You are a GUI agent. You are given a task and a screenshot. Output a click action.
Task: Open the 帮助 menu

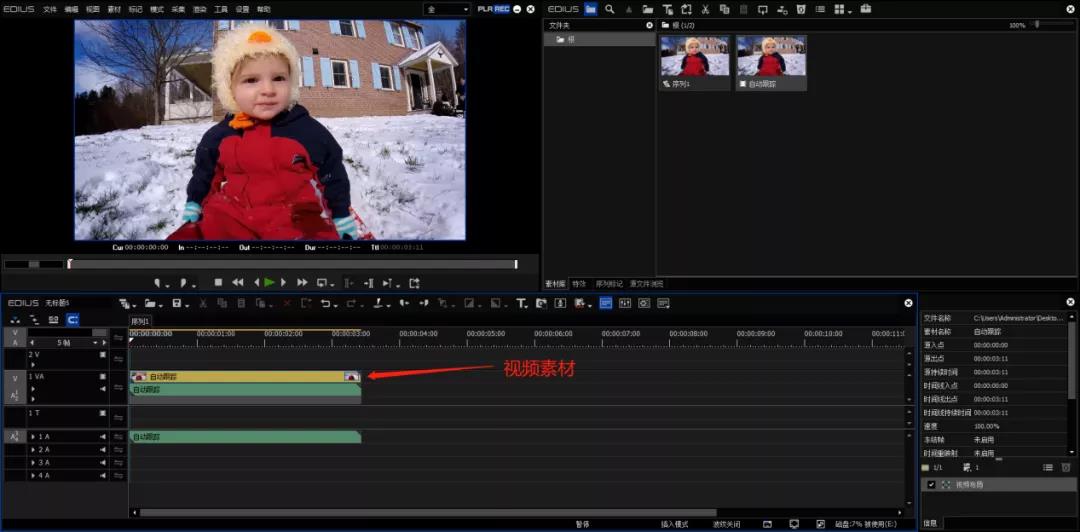click(x=263, y=10)
